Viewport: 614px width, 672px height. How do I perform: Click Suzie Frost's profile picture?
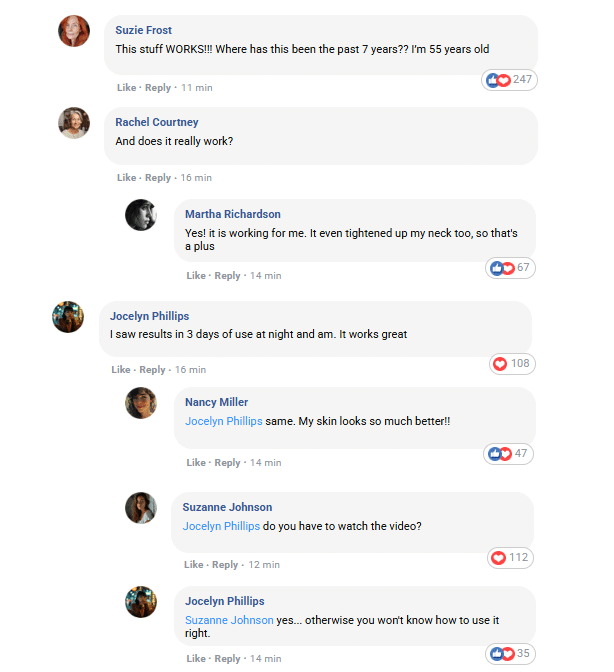(x=74, y=31)
